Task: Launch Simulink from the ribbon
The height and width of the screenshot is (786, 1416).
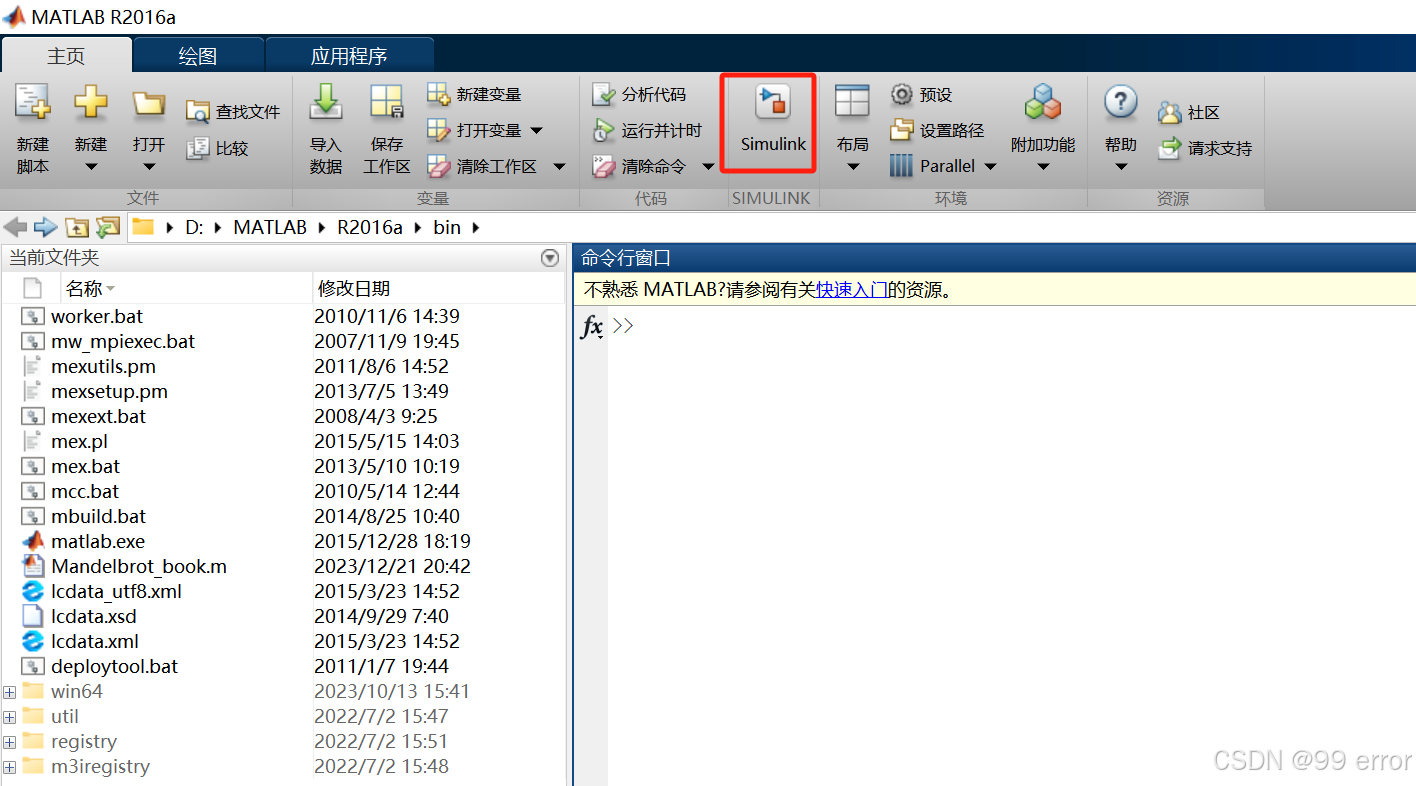Action: click(768, 122)
